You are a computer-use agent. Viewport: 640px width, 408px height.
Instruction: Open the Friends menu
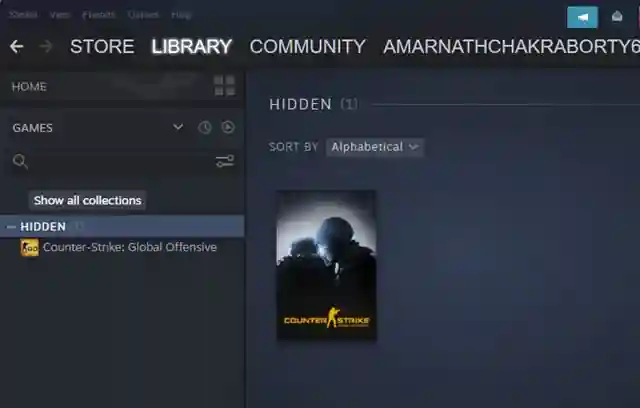pyautogui.click(x=99, y=15)
